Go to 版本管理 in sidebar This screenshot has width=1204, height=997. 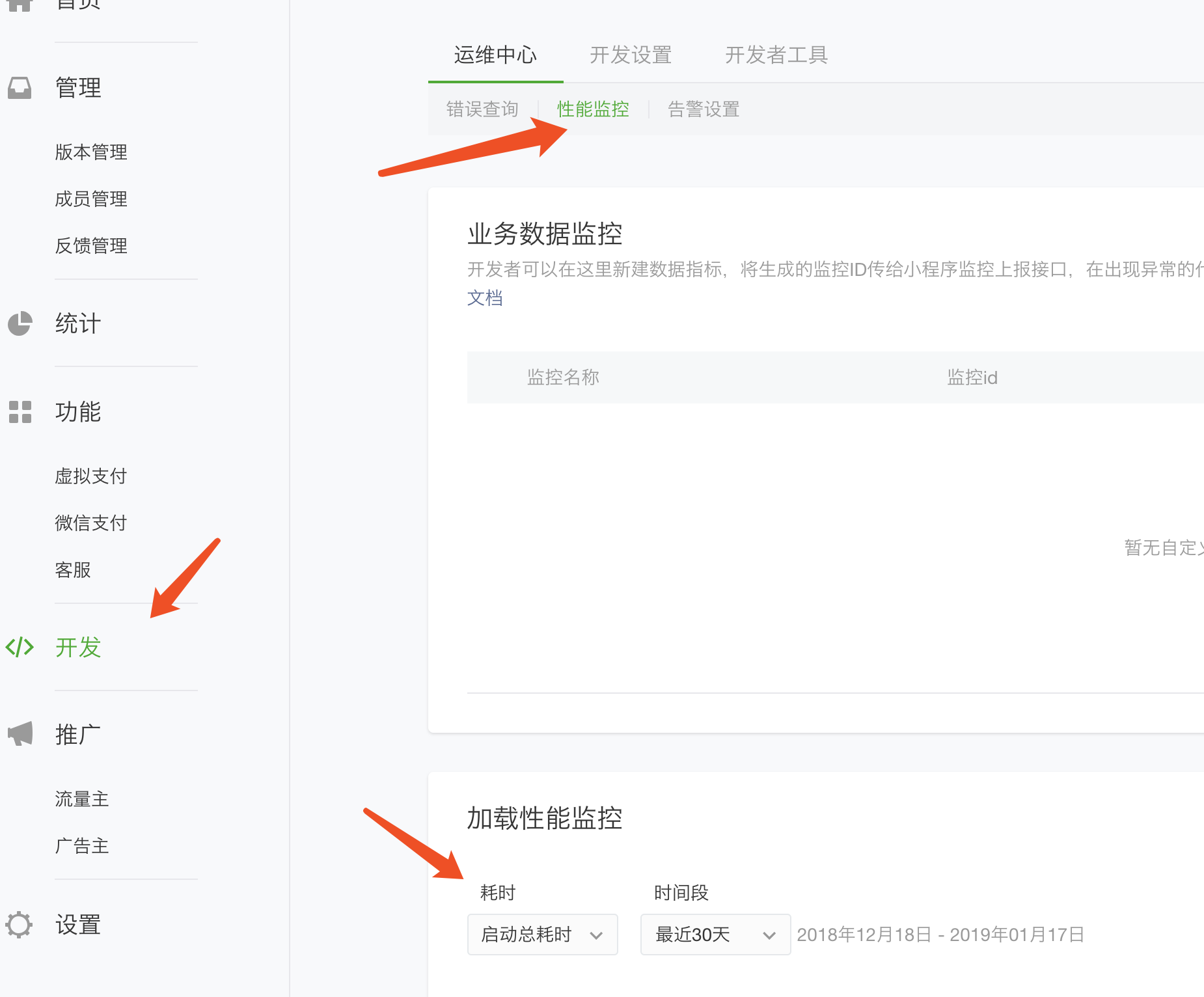click(x=91, y=152)
